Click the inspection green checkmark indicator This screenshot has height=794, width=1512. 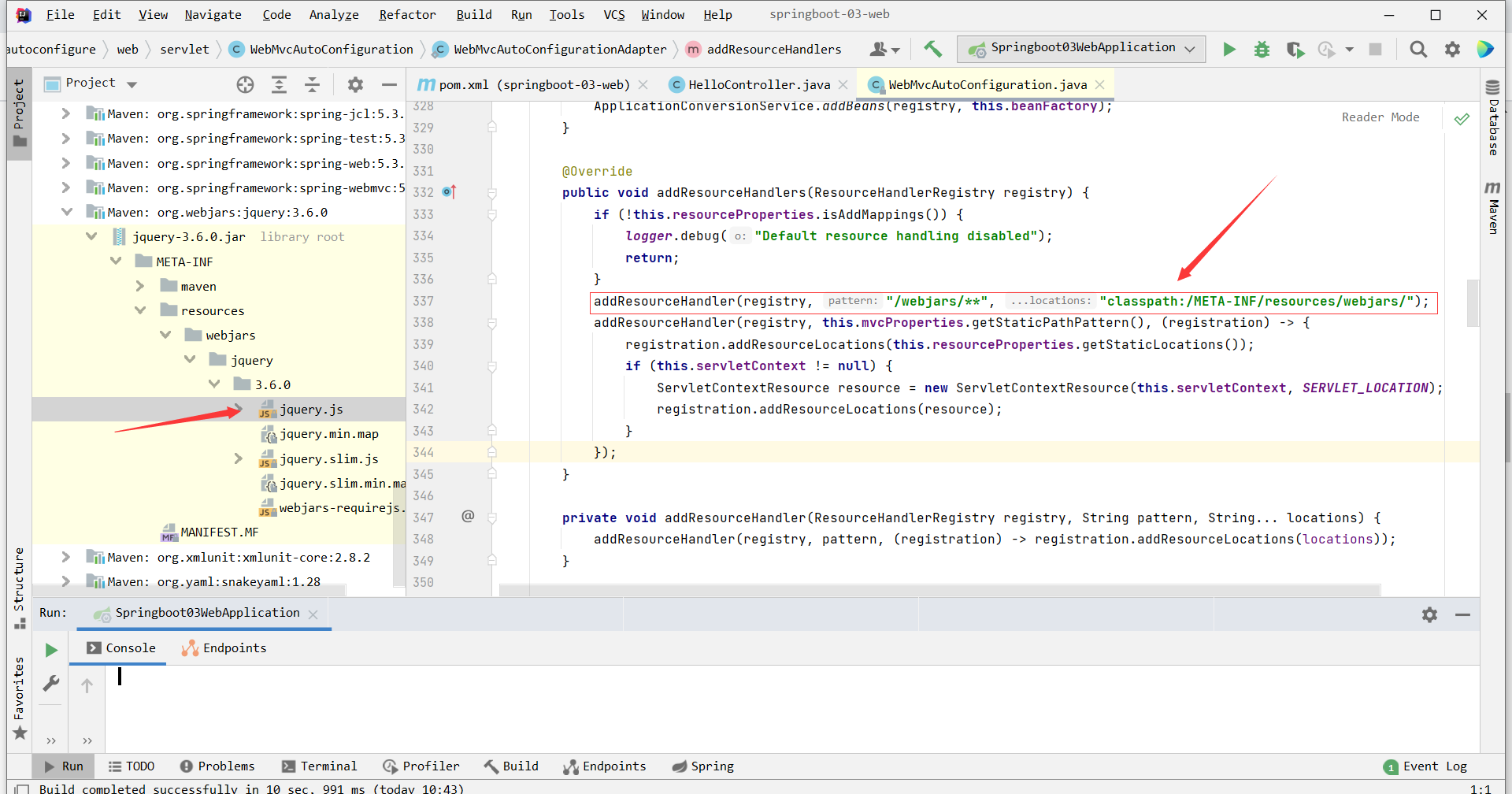[x=1462, y=119]
